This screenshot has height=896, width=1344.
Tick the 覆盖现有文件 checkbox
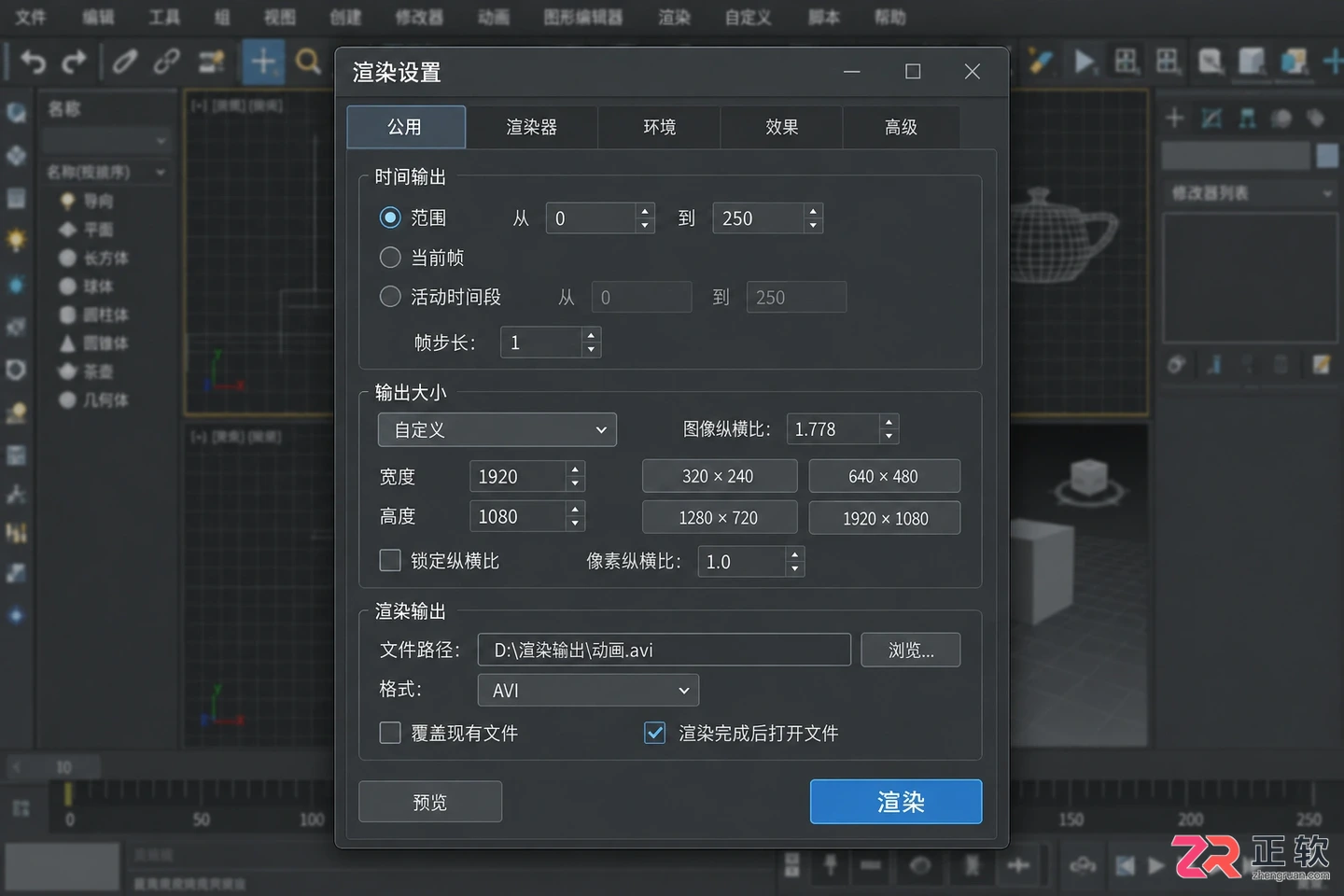390,733
